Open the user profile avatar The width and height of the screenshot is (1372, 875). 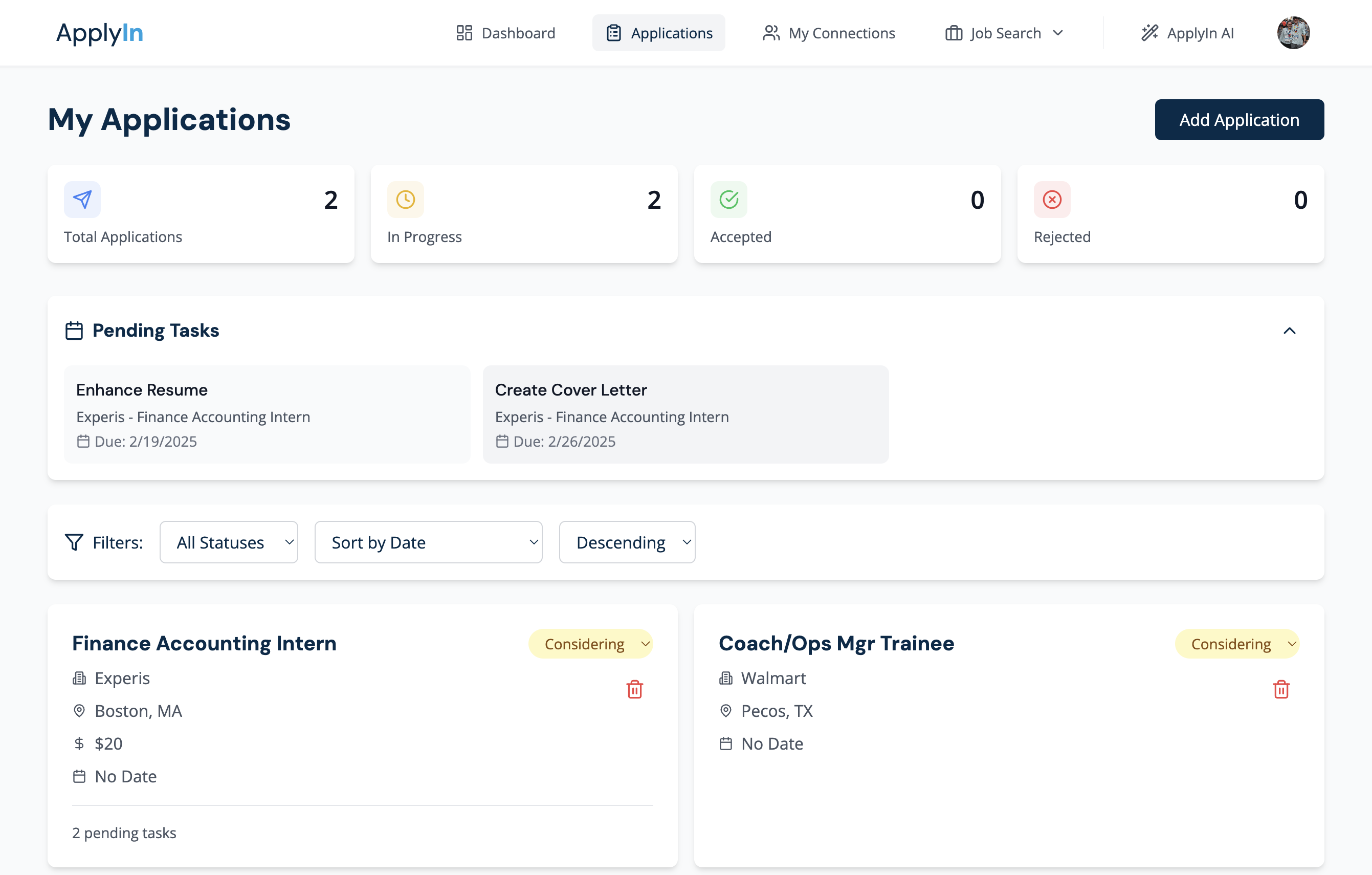(1293, 33)
